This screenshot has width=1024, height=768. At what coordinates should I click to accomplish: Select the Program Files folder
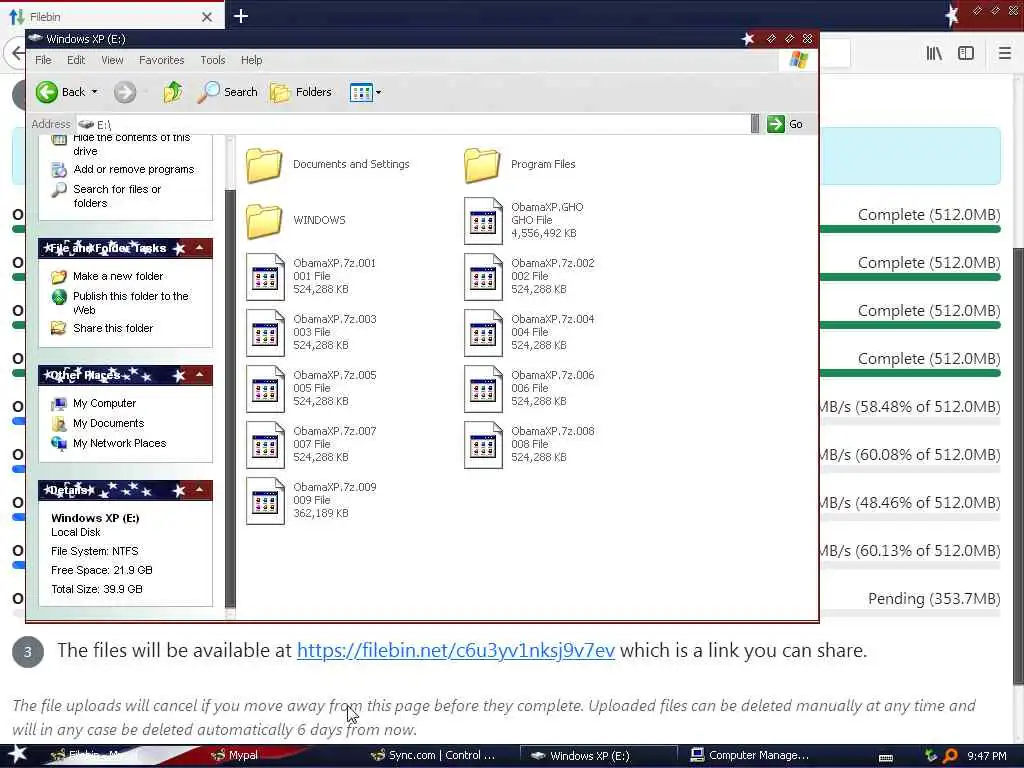520,165
